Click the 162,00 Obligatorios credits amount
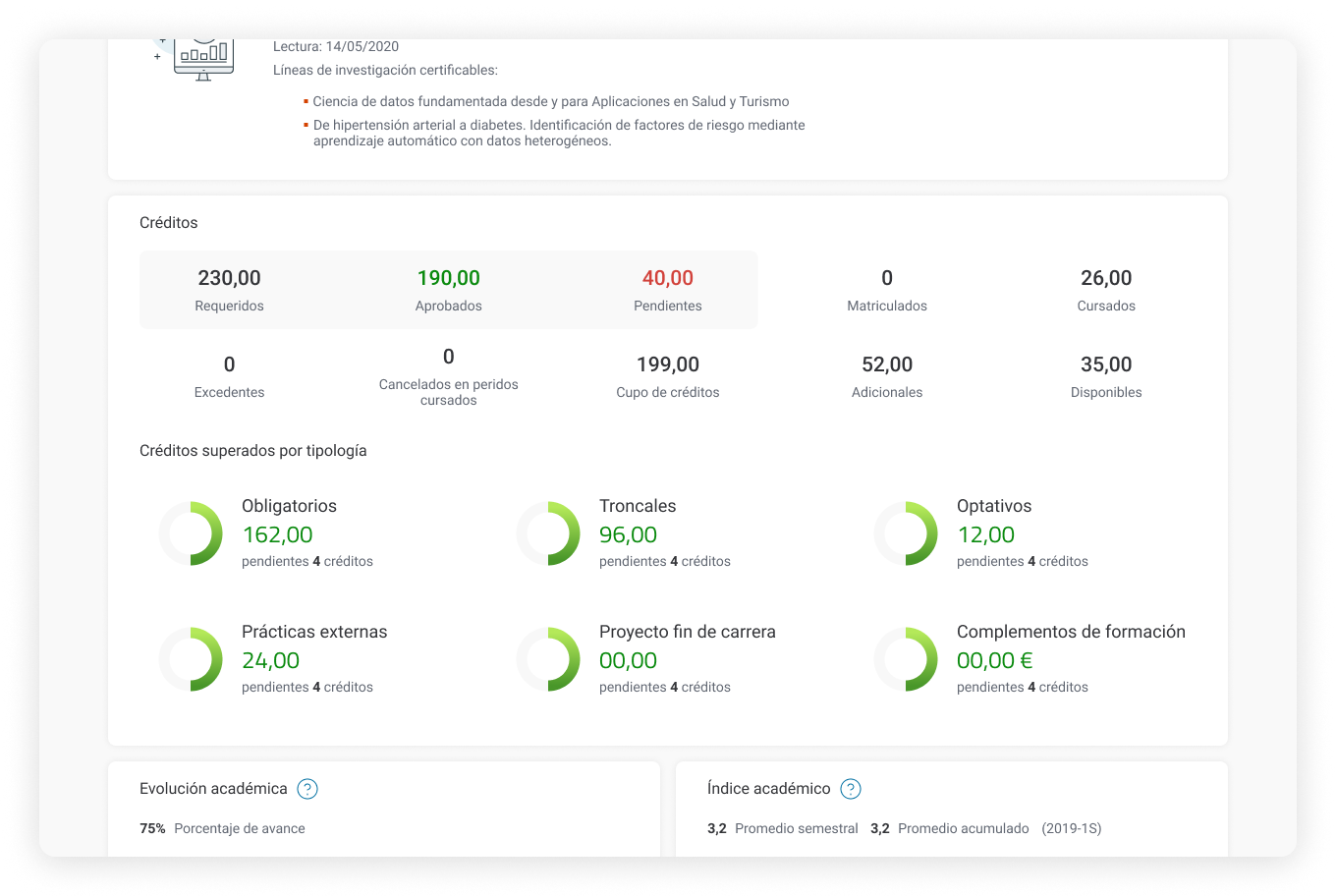 [x=277, y=535]
